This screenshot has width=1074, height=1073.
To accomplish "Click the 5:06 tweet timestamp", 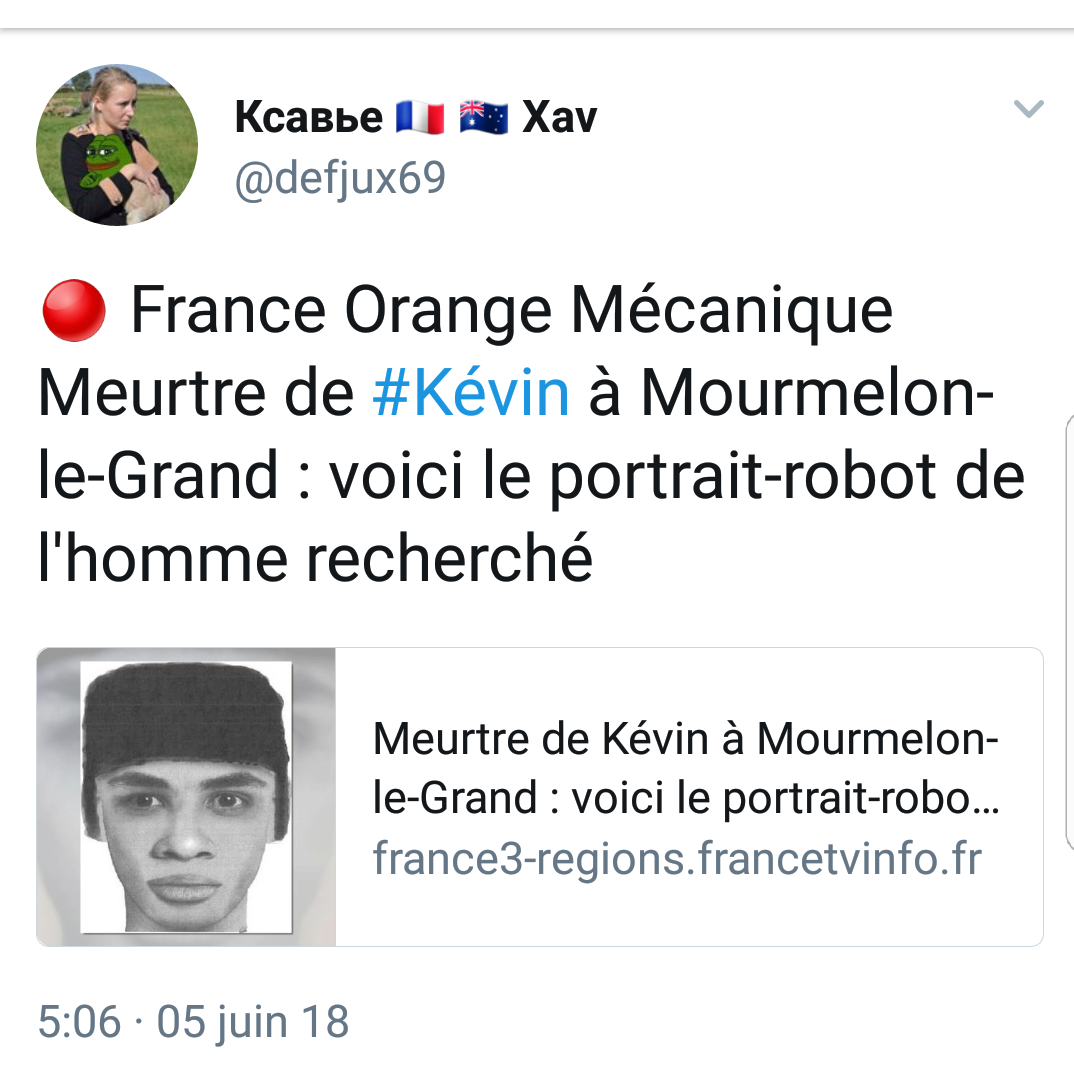I will pyautogui.click(x=79, y=1022).
